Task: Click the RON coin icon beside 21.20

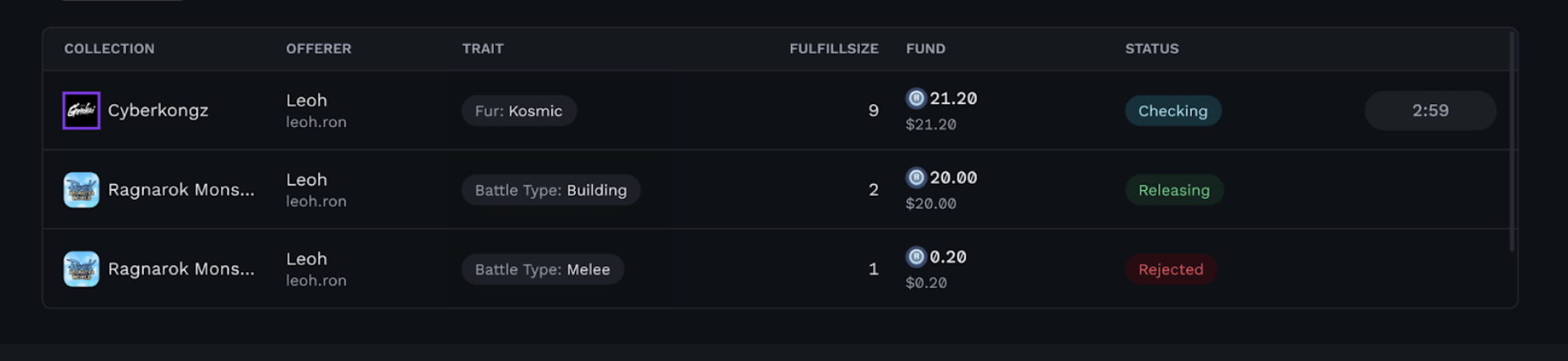Action: pos(916,98)
